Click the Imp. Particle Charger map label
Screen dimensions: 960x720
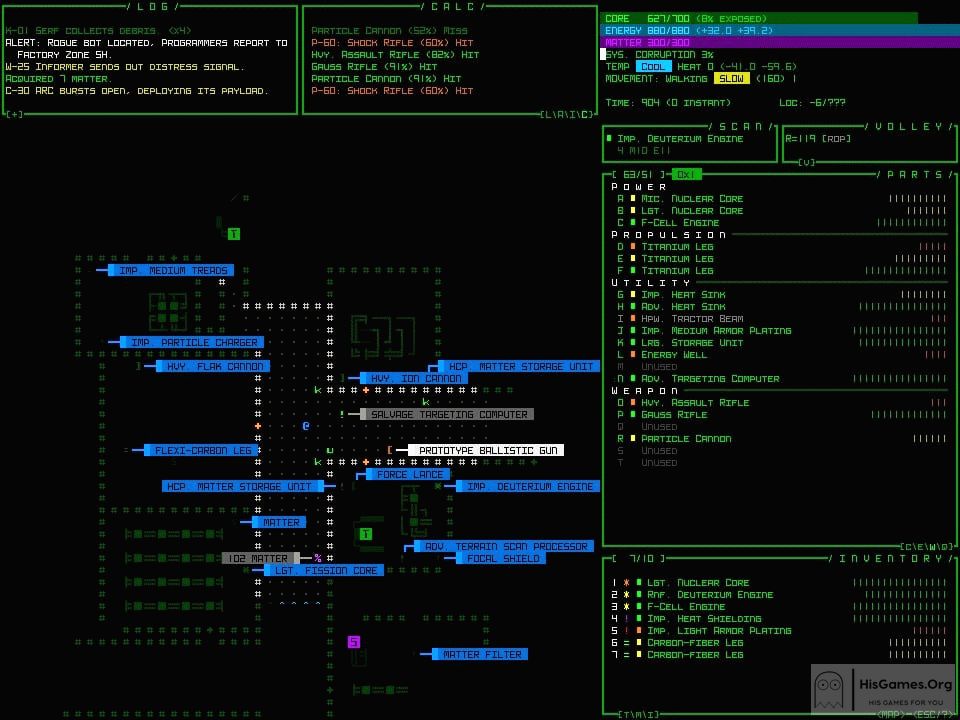[192, 342]
